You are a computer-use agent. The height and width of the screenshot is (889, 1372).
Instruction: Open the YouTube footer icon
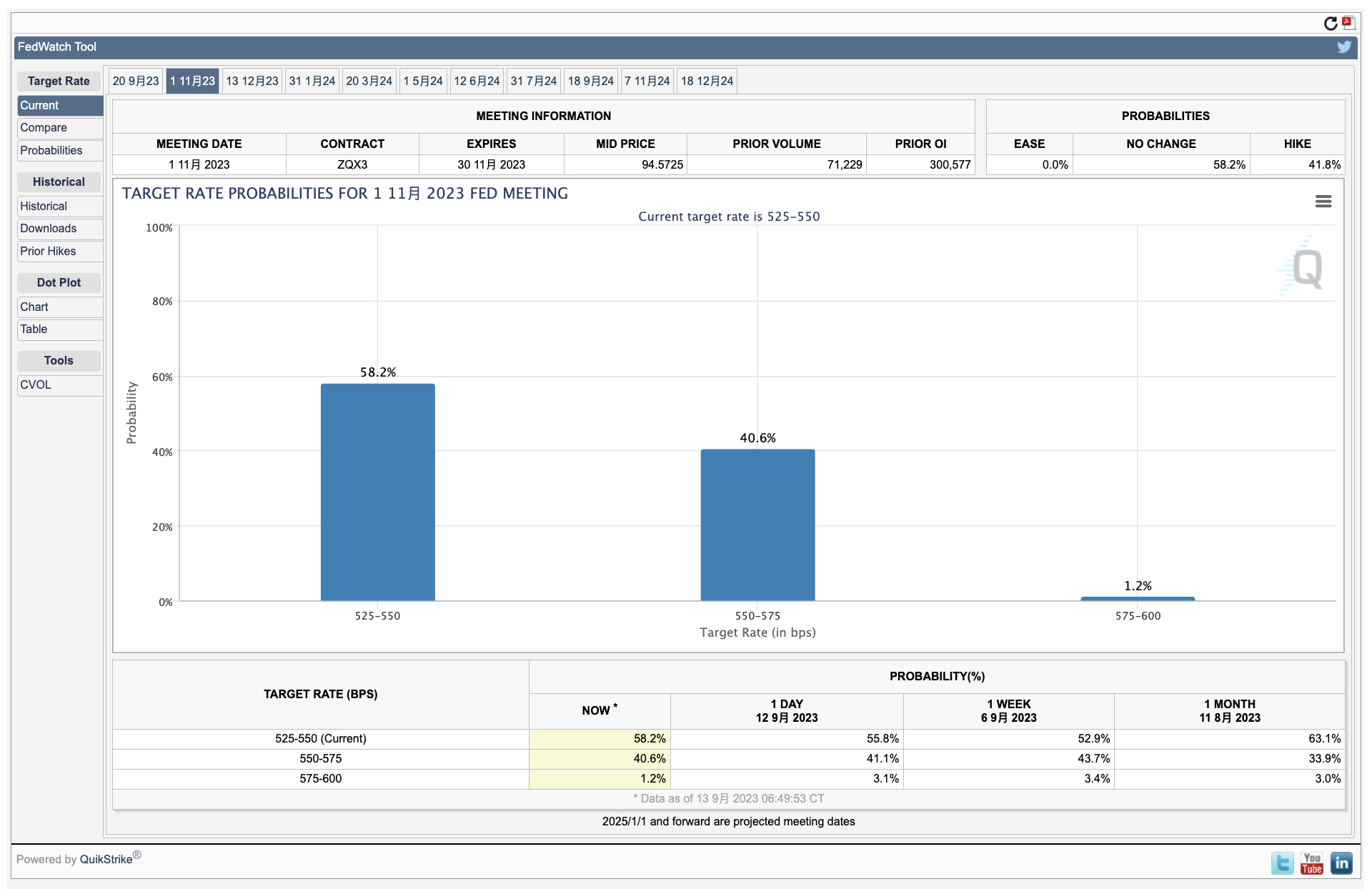pyautogui.click(x=1311, y=863)
